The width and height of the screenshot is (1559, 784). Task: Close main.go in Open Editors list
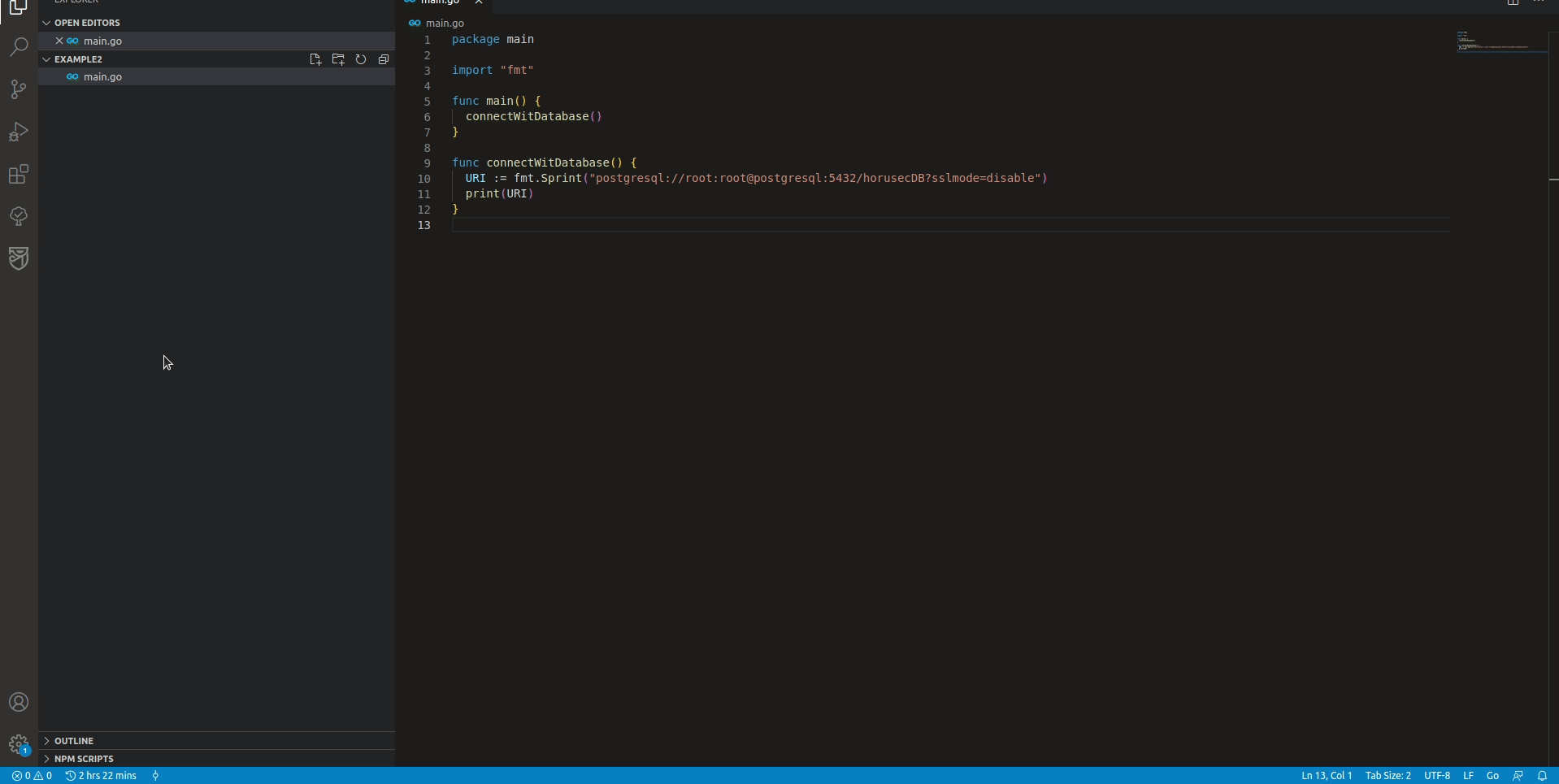[x=59, y=41]
